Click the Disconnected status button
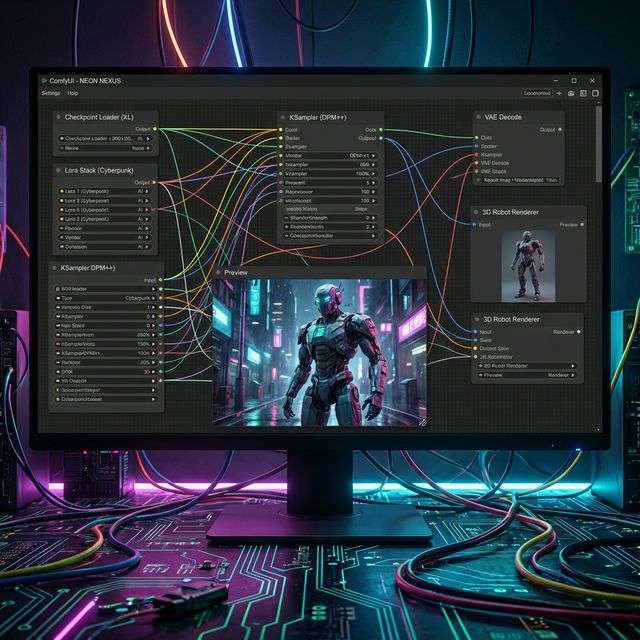640x640 pixels. coord(537,93)
